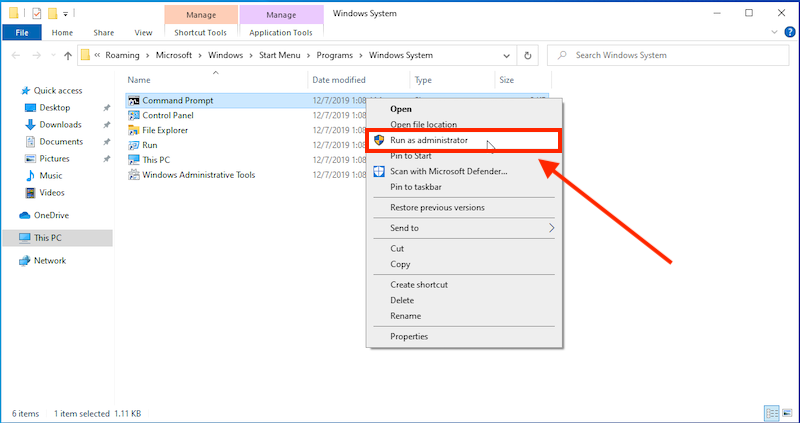Choose Properties in context menu
800x423 pixels.
409,337
